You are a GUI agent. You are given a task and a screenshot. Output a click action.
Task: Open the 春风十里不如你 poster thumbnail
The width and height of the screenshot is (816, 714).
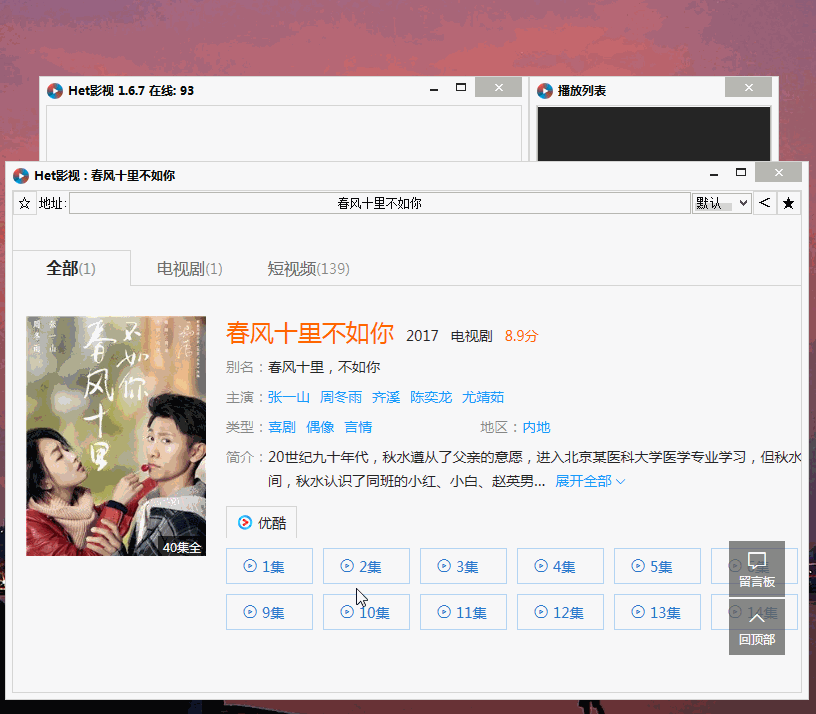pos(116,436)
